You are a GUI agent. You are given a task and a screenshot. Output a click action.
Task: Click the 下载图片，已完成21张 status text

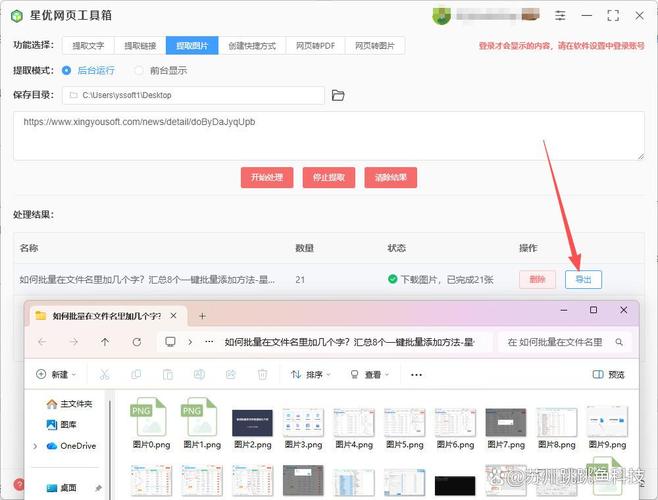(x=447, y=280)
